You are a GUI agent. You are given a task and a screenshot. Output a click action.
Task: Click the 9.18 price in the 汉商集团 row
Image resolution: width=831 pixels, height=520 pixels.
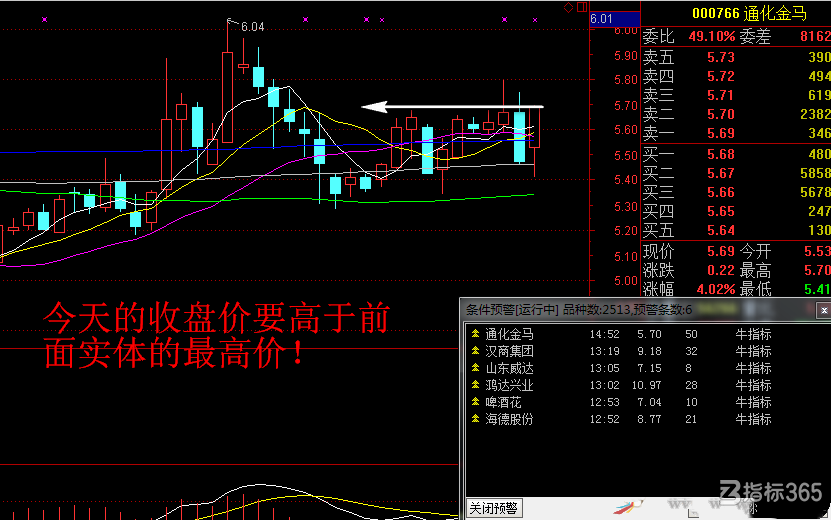tap(649, 351)
